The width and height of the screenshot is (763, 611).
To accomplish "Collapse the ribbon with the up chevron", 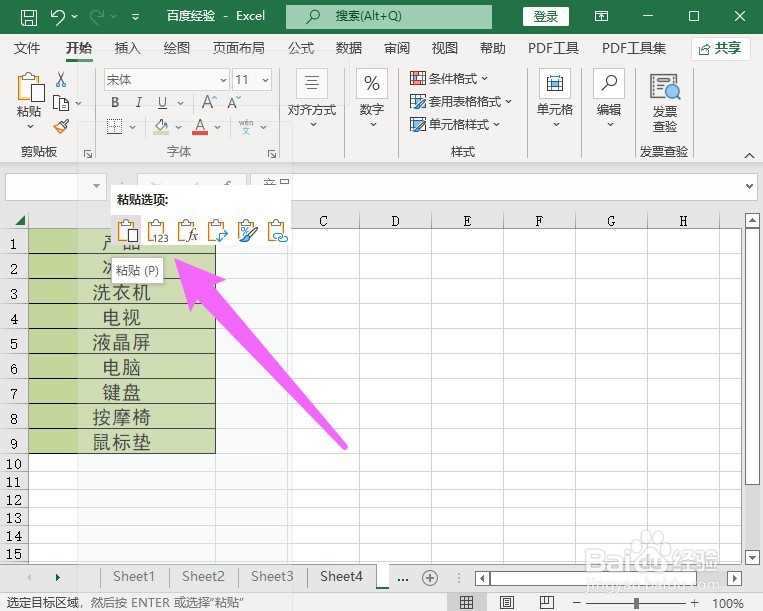I will pos(749,155).
